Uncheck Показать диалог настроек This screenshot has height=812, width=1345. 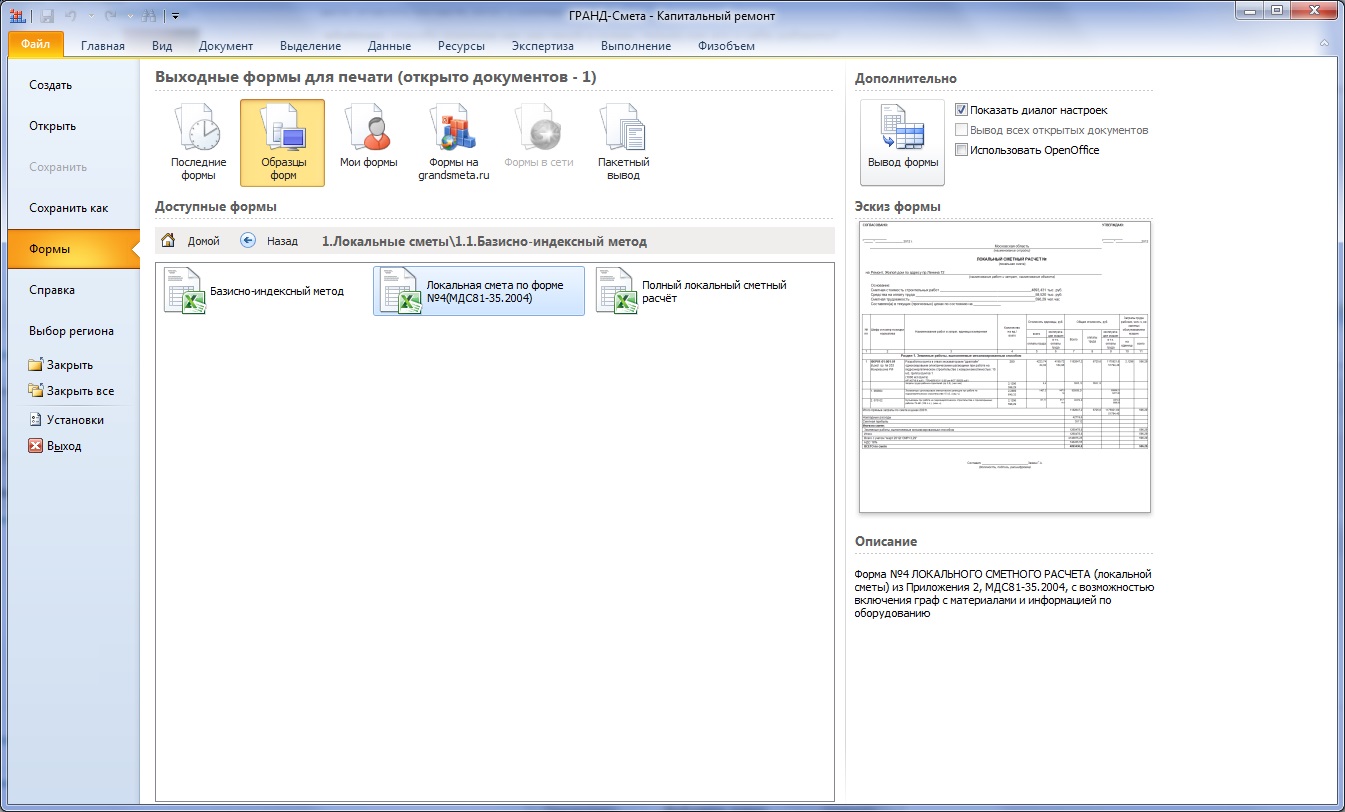pos(961,110)
